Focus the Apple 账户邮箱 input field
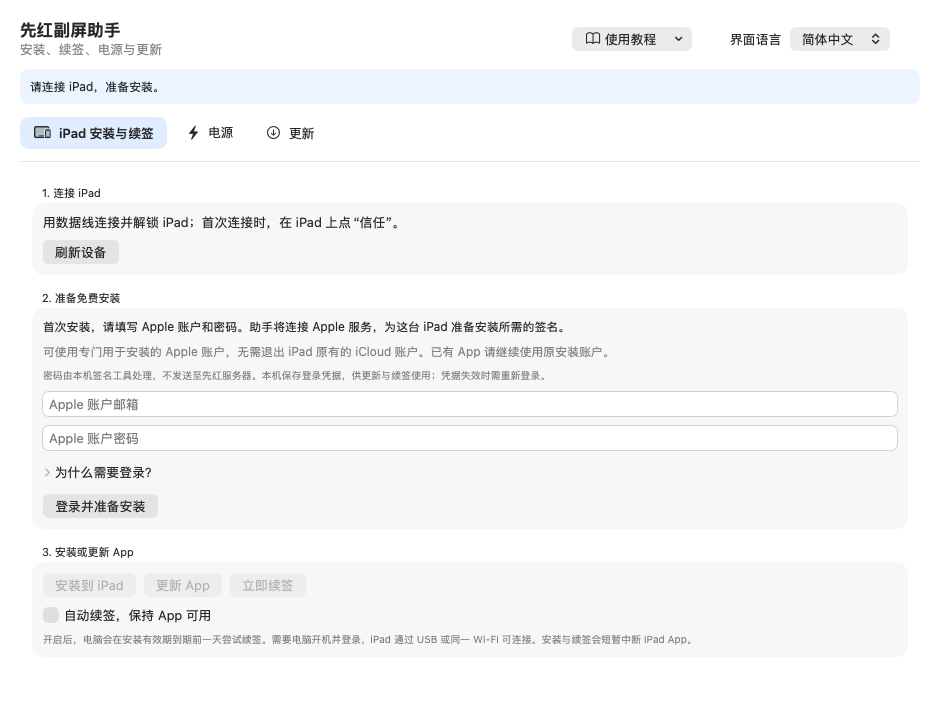Screen dimensions: 940x720 pyautogui.click(x=470, y=405)
